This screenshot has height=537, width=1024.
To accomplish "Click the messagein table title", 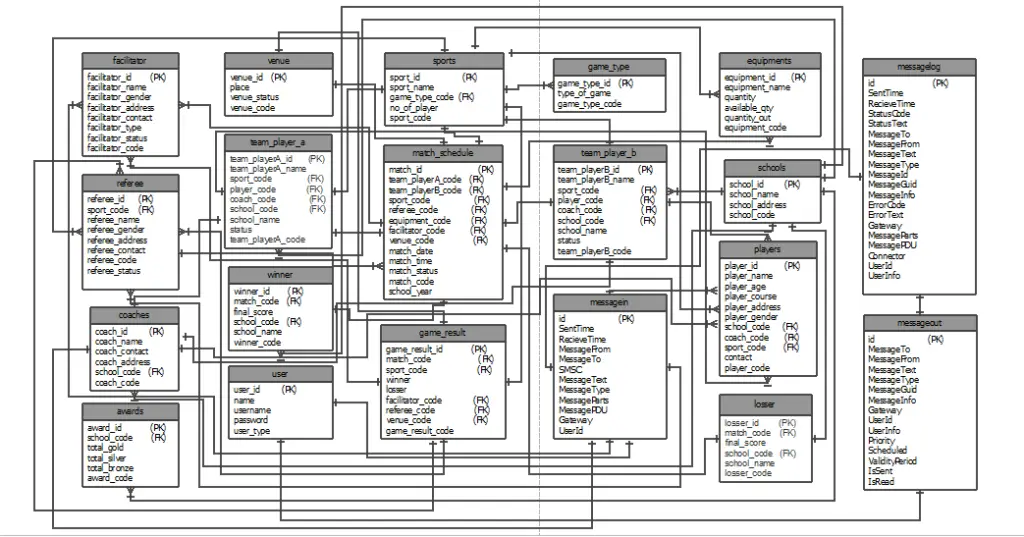I will [x=609, y=302].
